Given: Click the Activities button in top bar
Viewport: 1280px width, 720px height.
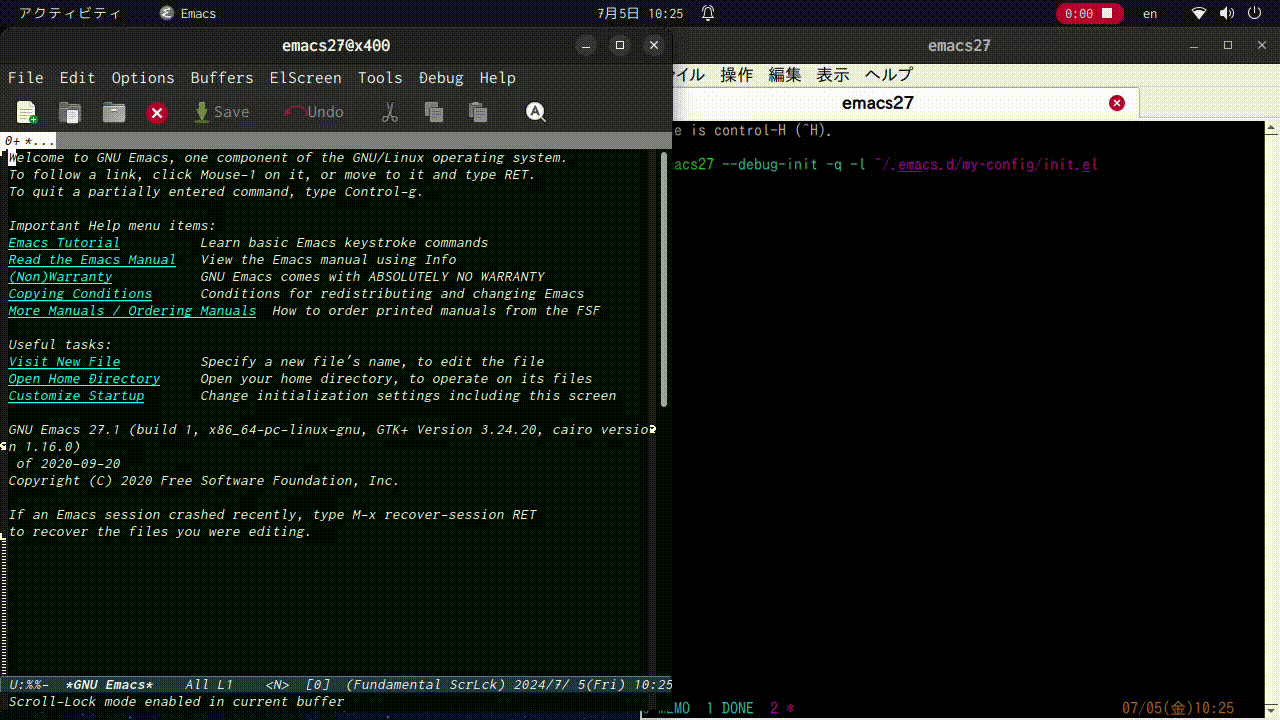Looking at the screenshot, I should 70,14.
